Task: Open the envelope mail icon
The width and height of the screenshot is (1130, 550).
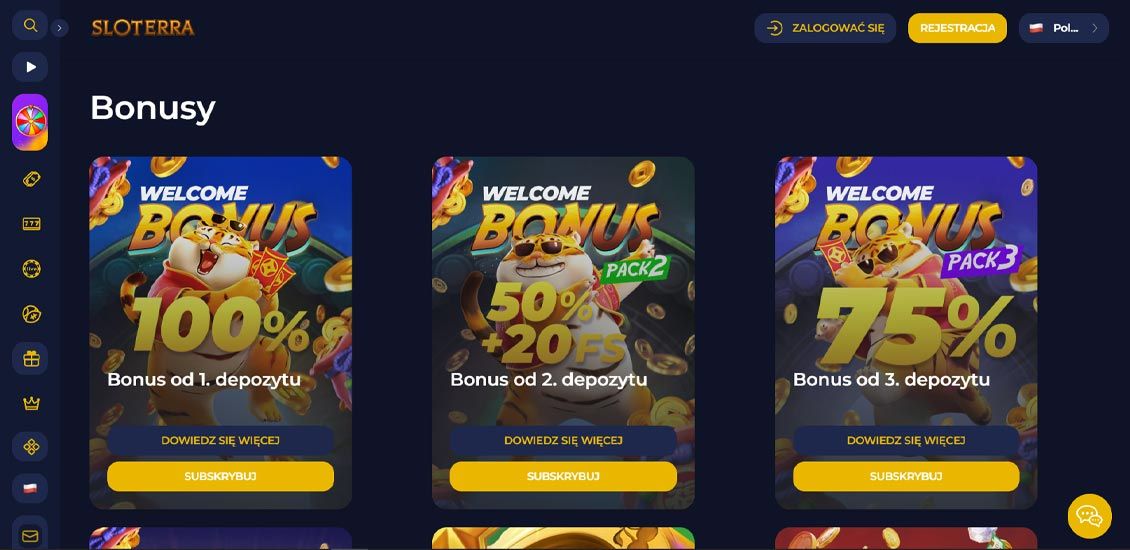Action: coord(30,536)
